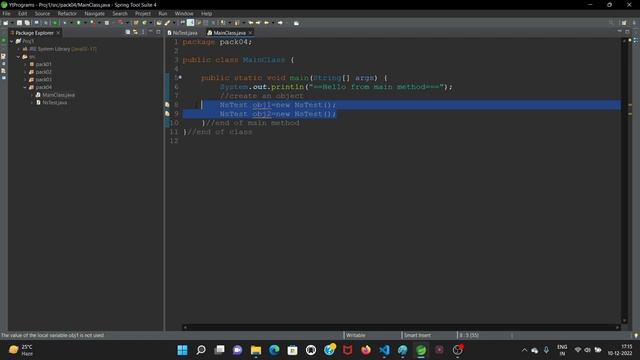Collapse the src folder node
The width and height of the screenshot is (640, 360).
[x=18, y=57]
